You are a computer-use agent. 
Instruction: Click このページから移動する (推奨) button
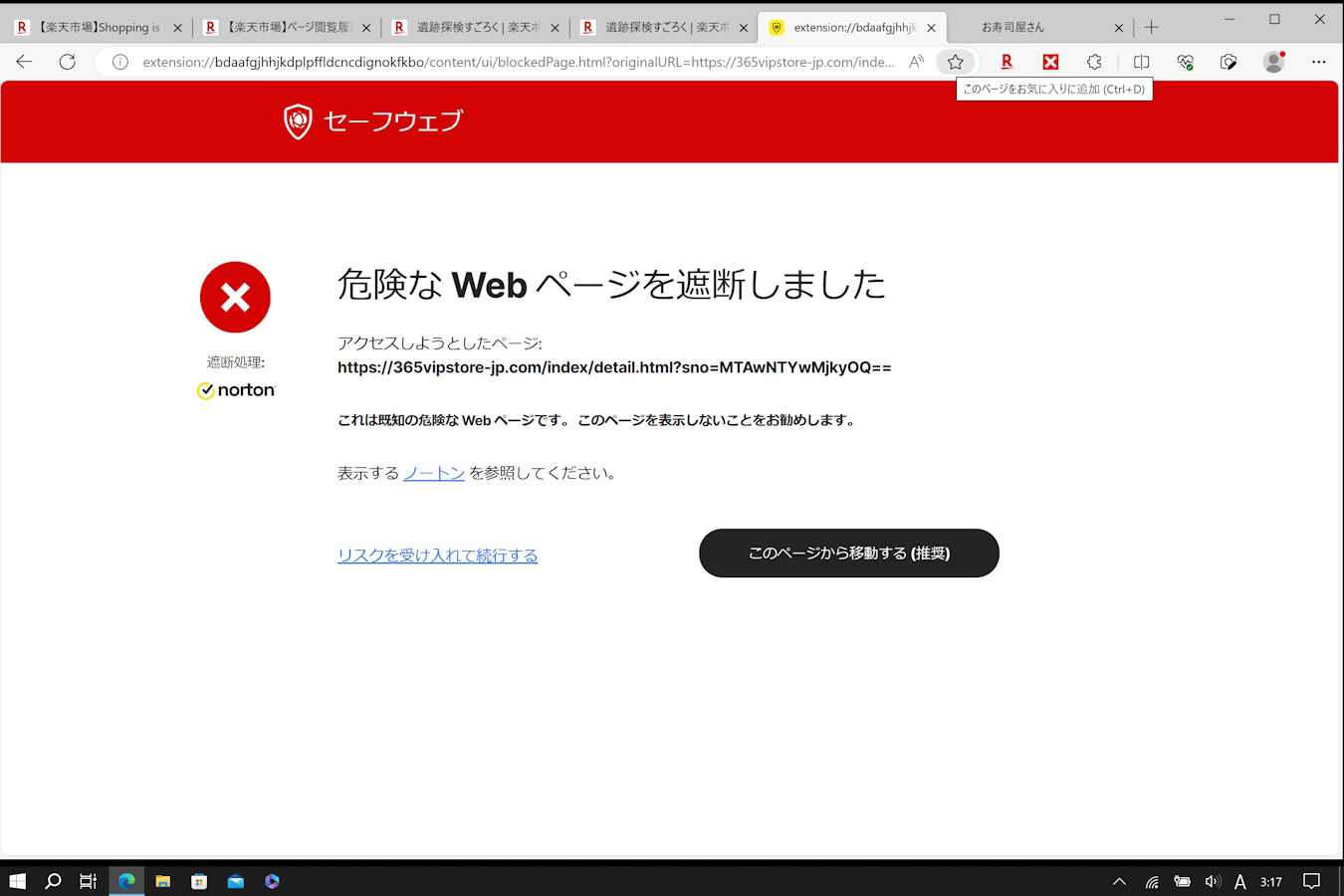tap(849, 554)
